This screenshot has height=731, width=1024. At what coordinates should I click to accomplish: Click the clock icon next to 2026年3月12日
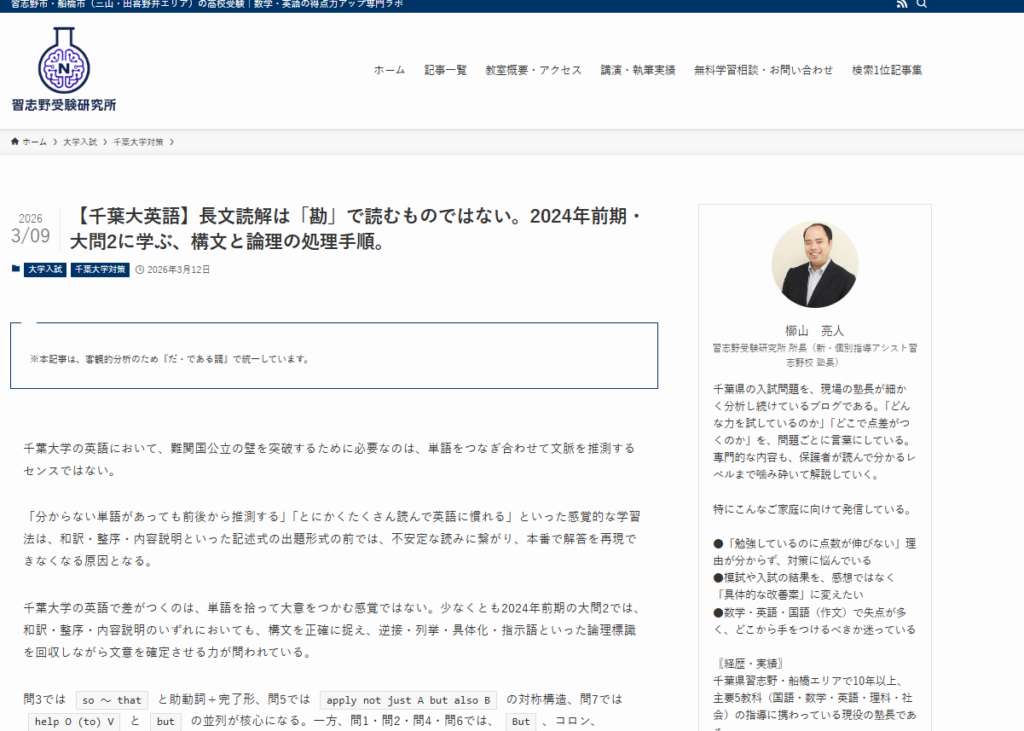pos(139,269)
